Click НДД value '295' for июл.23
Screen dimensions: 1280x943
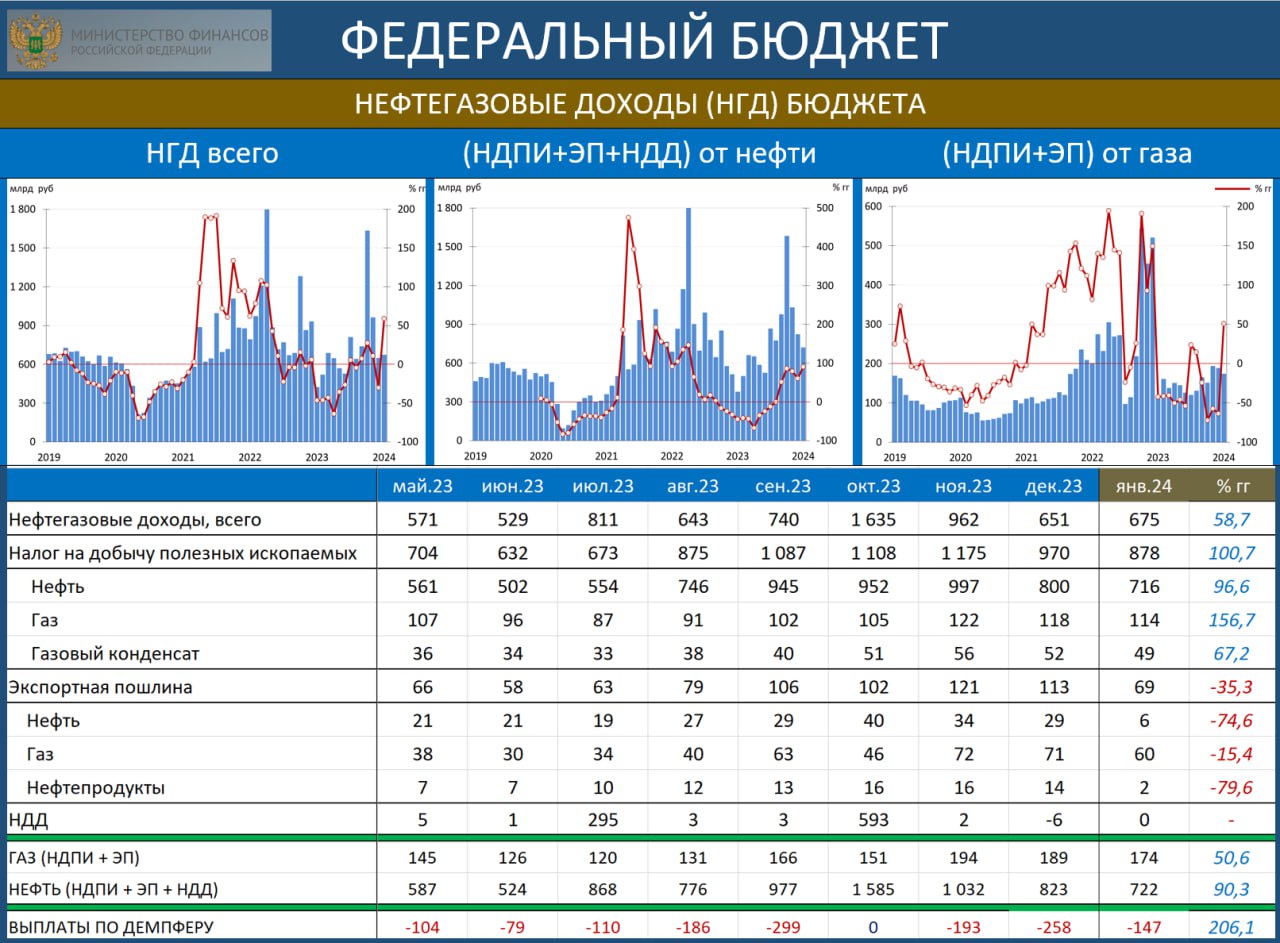click(x=603, y=821)
